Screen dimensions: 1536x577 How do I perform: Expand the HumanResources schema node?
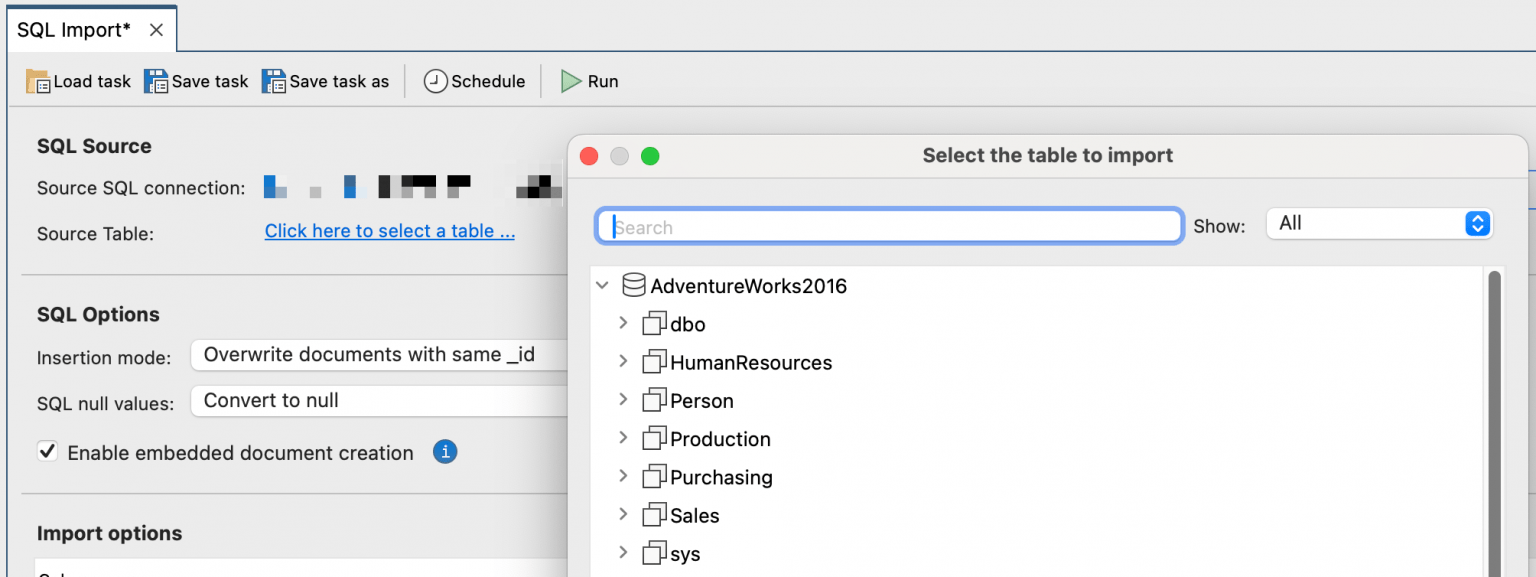tap(623, 362)
